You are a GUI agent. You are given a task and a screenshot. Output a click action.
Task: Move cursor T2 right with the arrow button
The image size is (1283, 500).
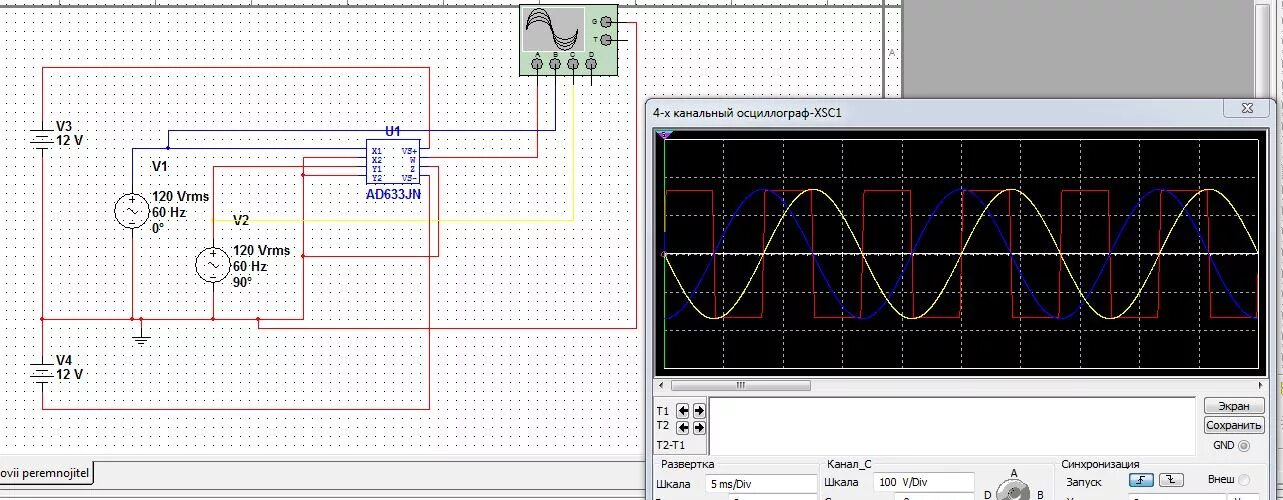(x=698, y=427)
